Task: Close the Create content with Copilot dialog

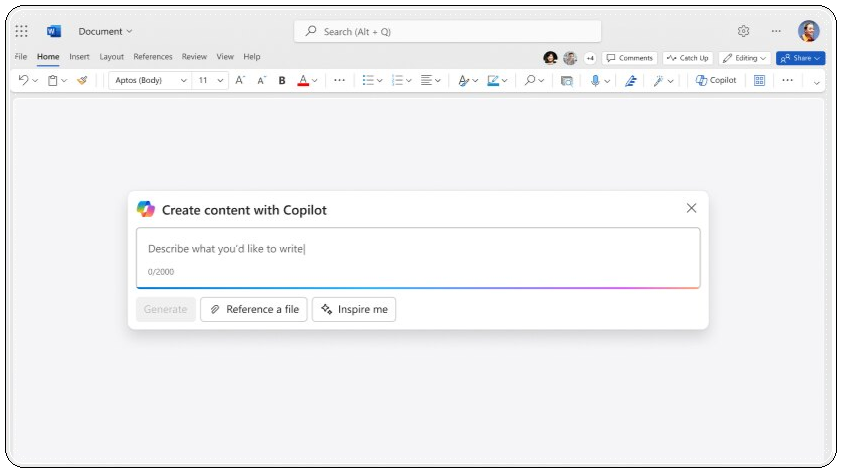Action: [x=691, y=208]
